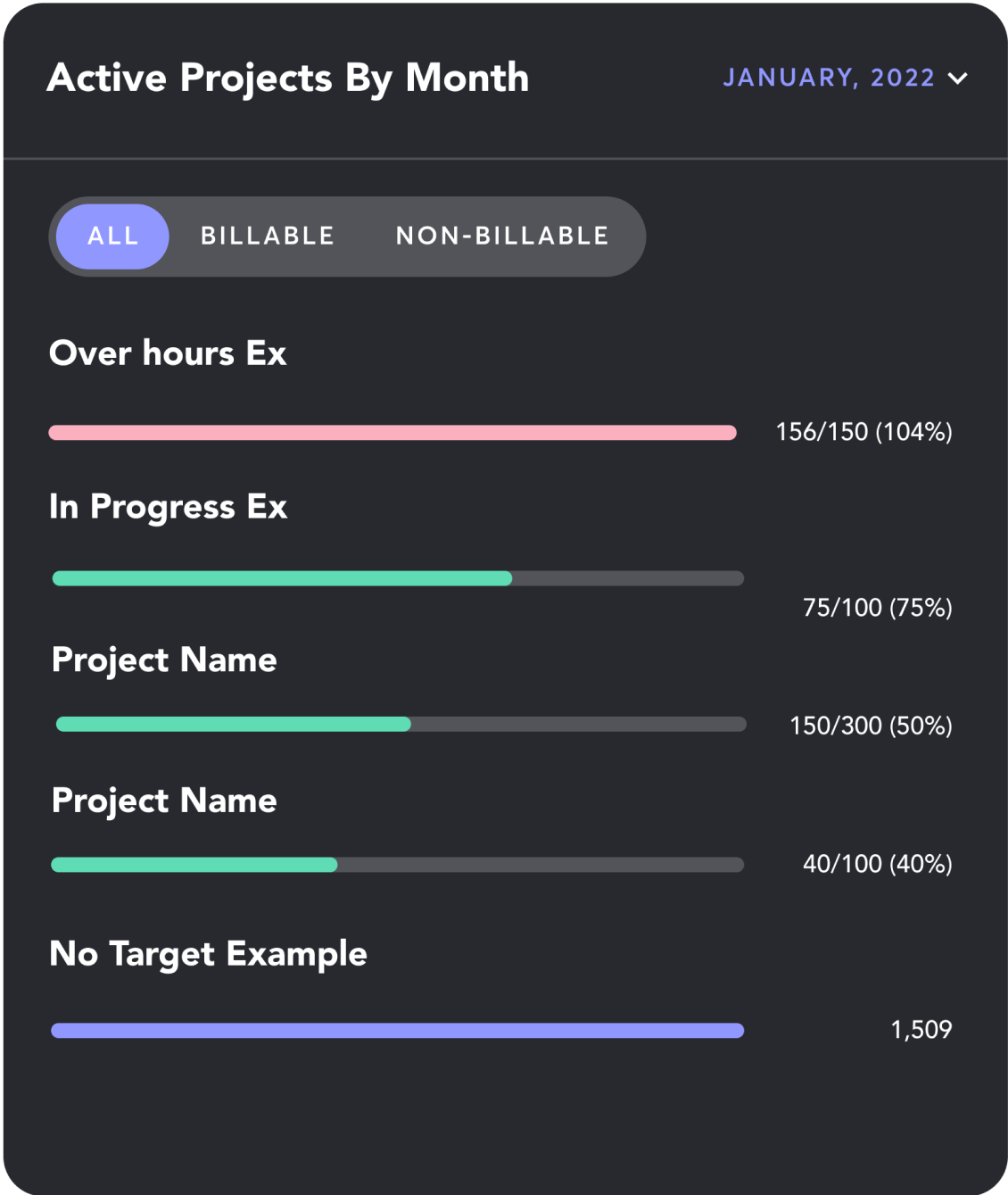1008x1195 pixels.
Task: Click the progress bar showing 150/300
Action: pyautogui.click(x=401, y=725)
